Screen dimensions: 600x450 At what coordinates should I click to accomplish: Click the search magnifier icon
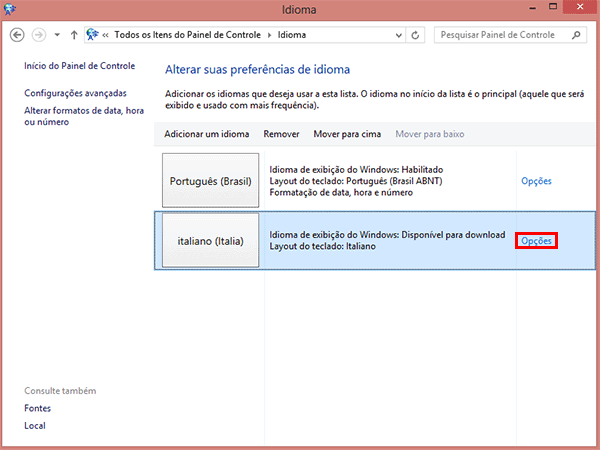point(576,35)
